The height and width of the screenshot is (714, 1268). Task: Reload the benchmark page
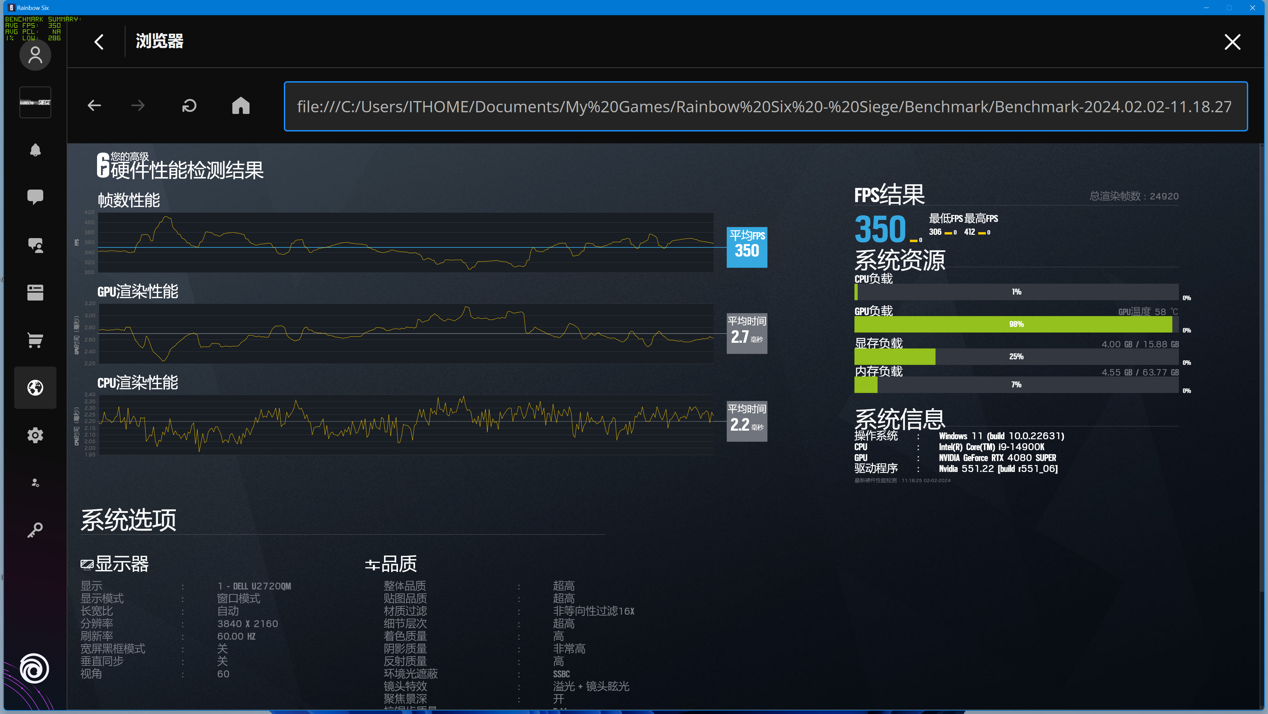point(189,105)
